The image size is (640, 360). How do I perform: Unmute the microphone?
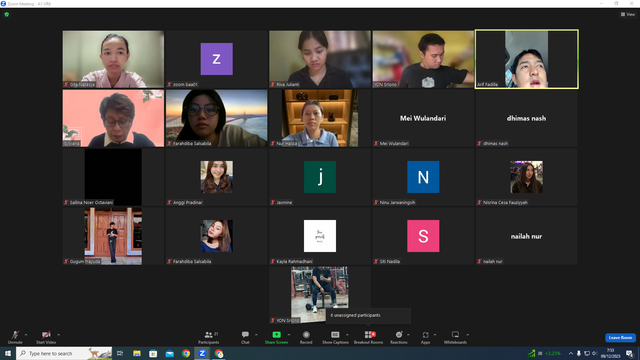tap(15, 337)
